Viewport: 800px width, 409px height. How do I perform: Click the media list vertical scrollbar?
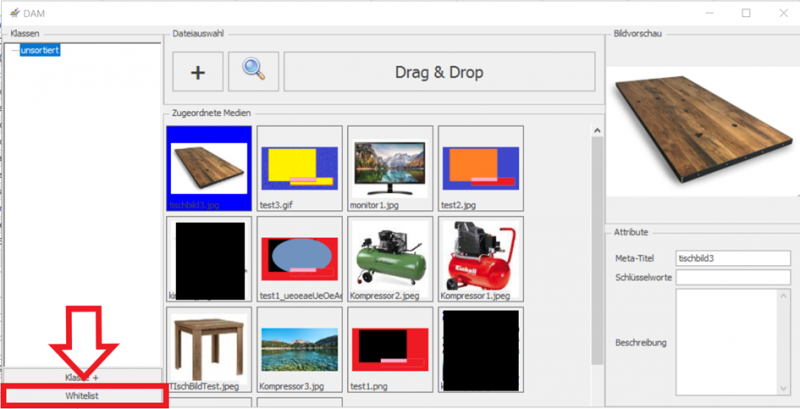598,250
